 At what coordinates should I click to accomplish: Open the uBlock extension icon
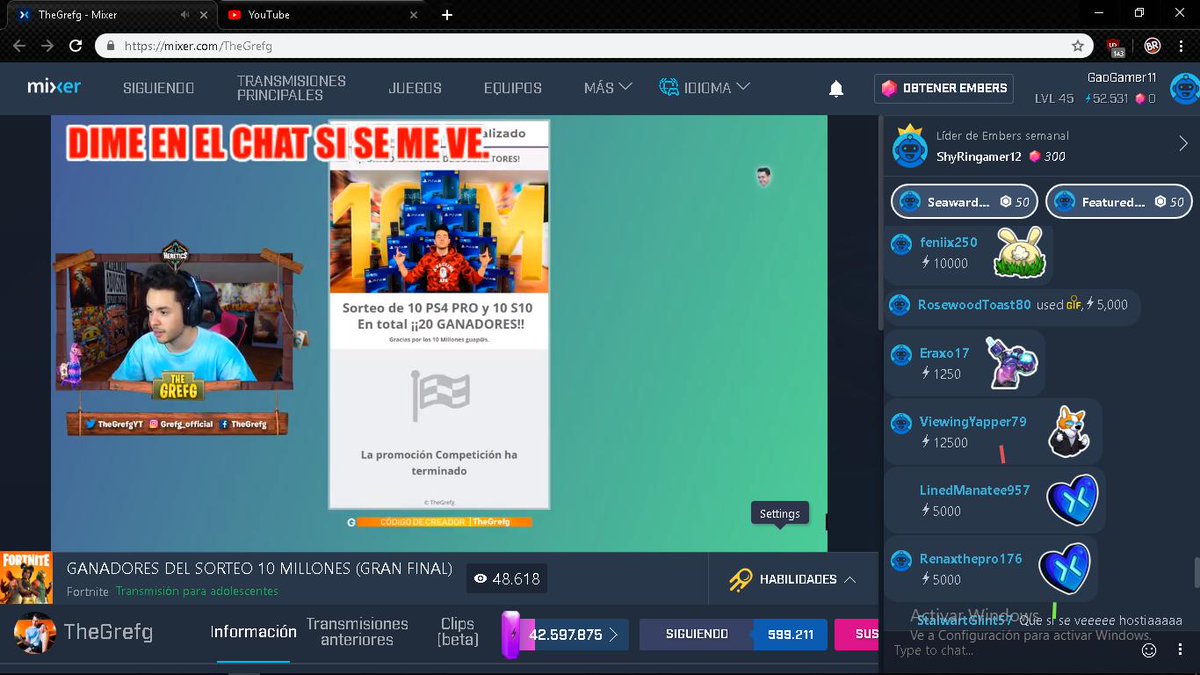click(x=1116, y=46)
